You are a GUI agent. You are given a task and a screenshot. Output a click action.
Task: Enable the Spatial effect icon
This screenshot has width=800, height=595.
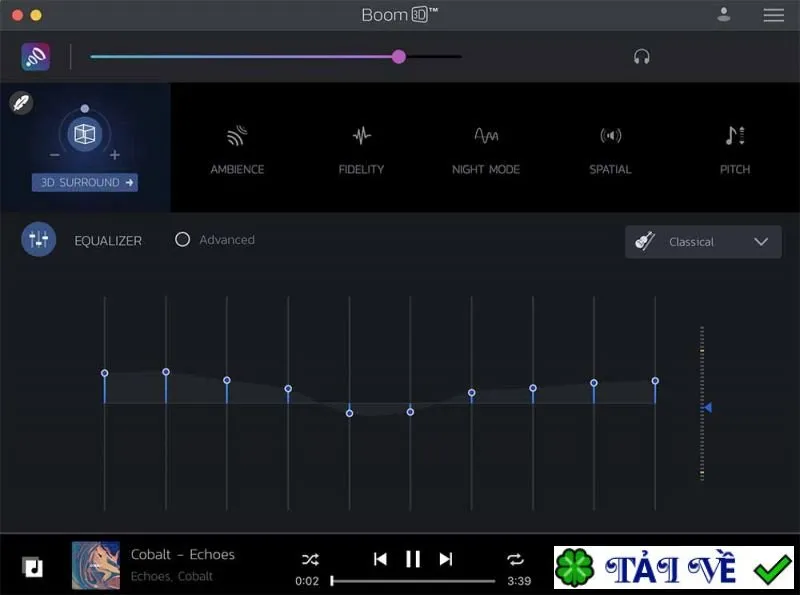[x=611, y=136]
